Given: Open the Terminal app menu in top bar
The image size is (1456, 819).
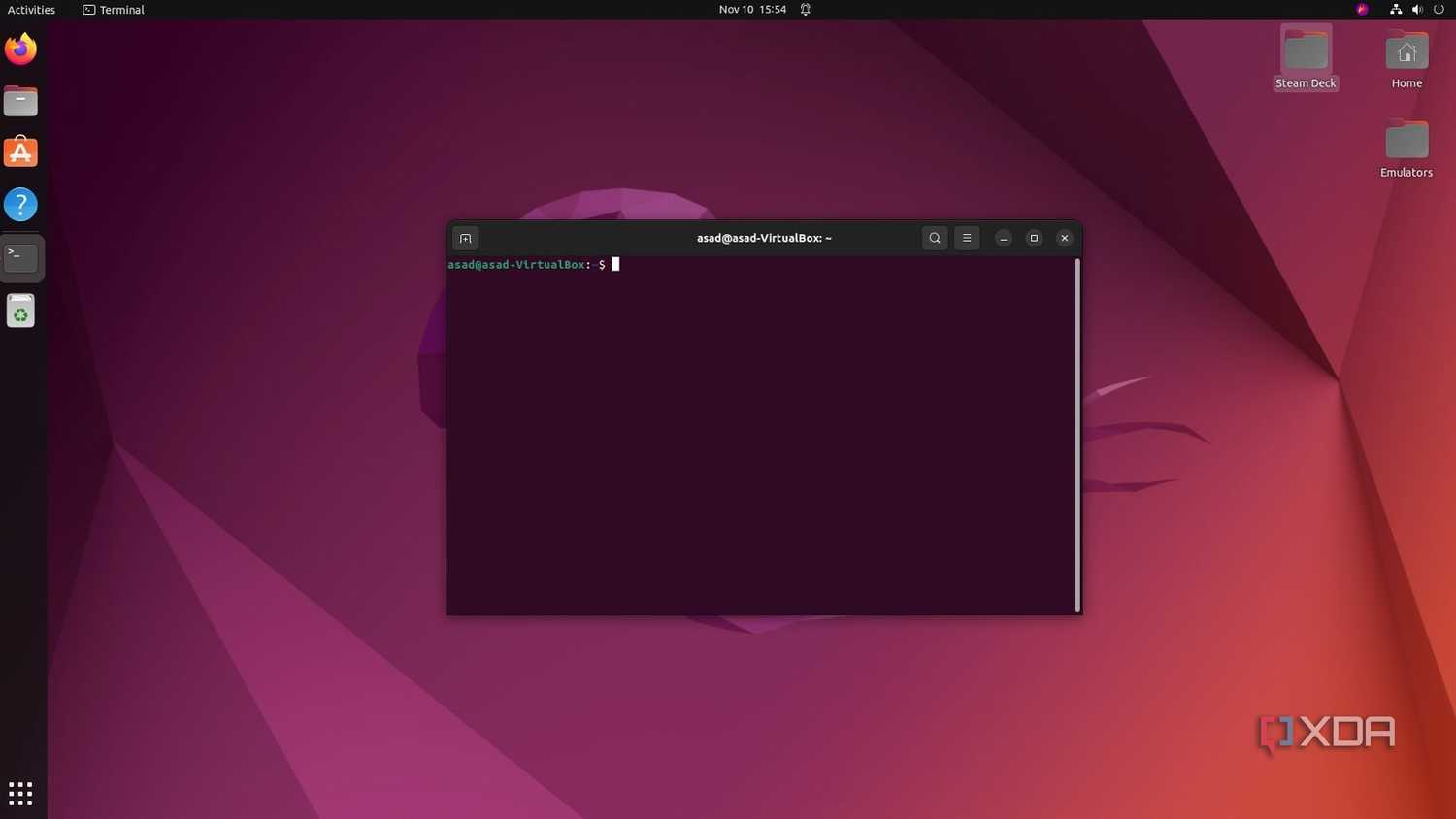Looking at the screenshot, I should [114, 10].
